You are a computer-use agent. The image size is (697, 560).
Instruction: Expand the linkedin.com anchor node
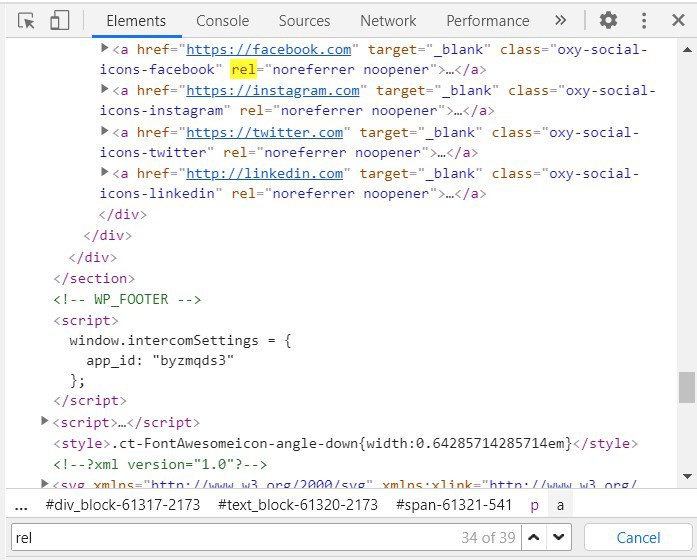click(104, 172)
